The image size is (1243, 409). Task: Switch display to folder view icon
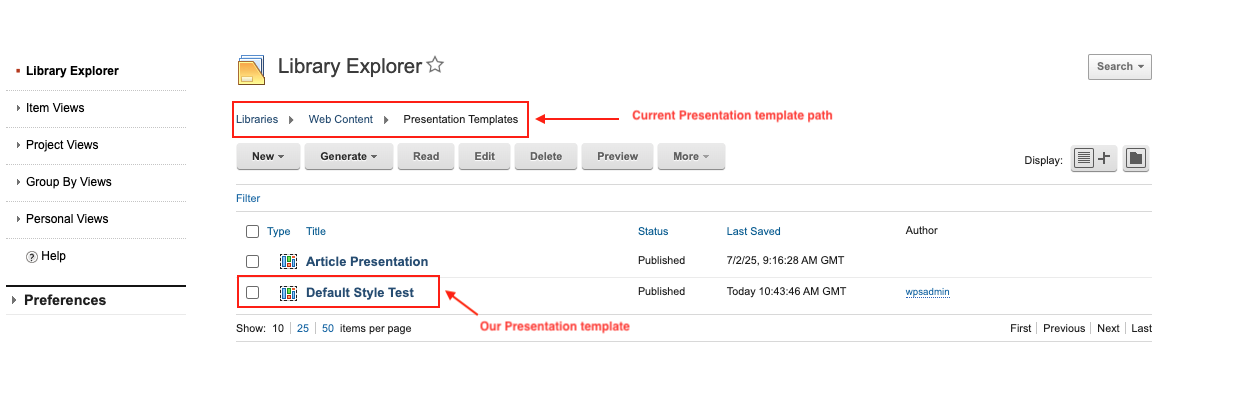pos(1135,158)
